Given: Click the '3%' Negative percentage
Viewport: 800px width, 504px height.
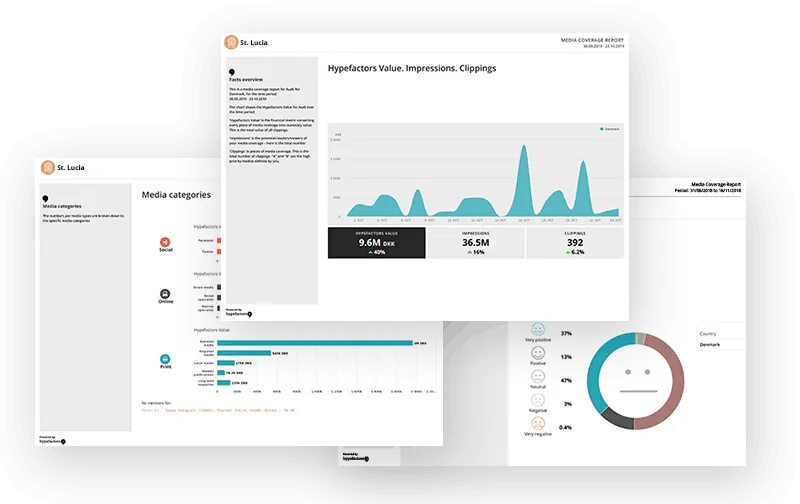Looking at the screenshot, I should (x=567, y=404).
